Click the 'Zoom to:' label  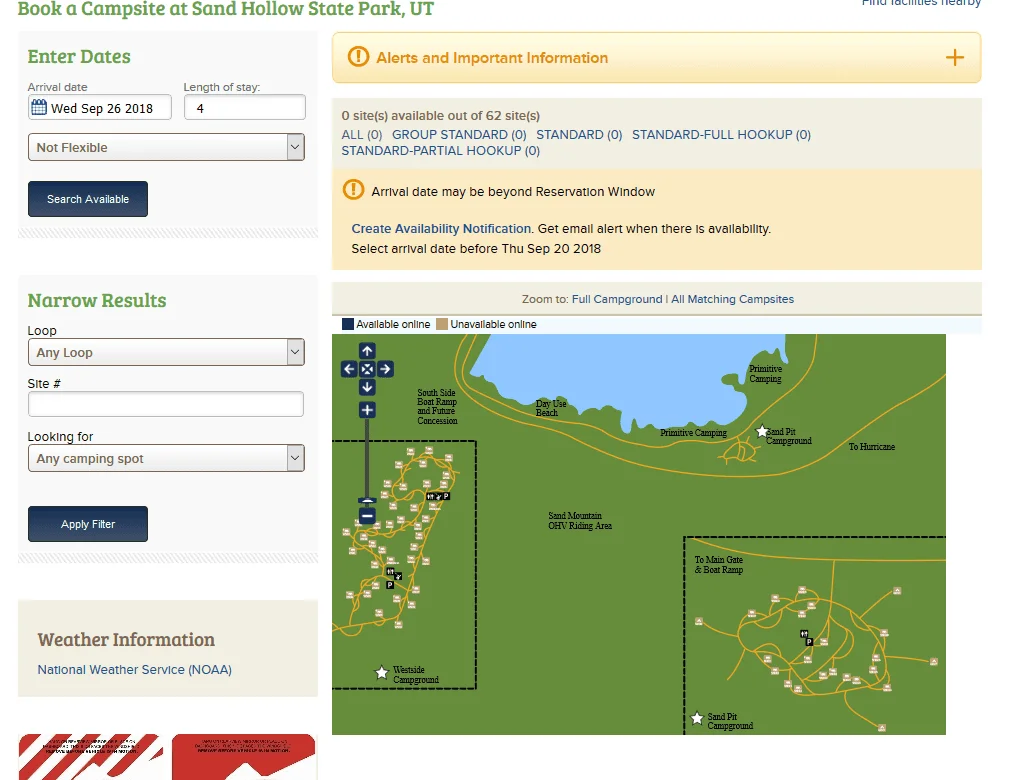[x=545, y=299]
